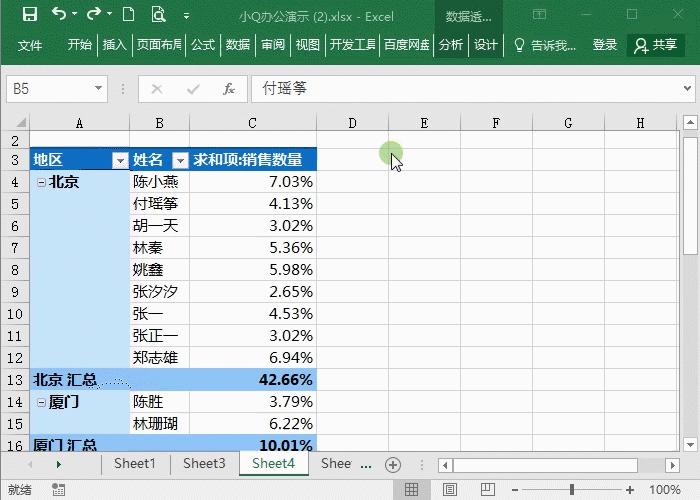Undo the last action
Image resolution: width=700 pixels, height=500 pixels.
pos(59,14)
